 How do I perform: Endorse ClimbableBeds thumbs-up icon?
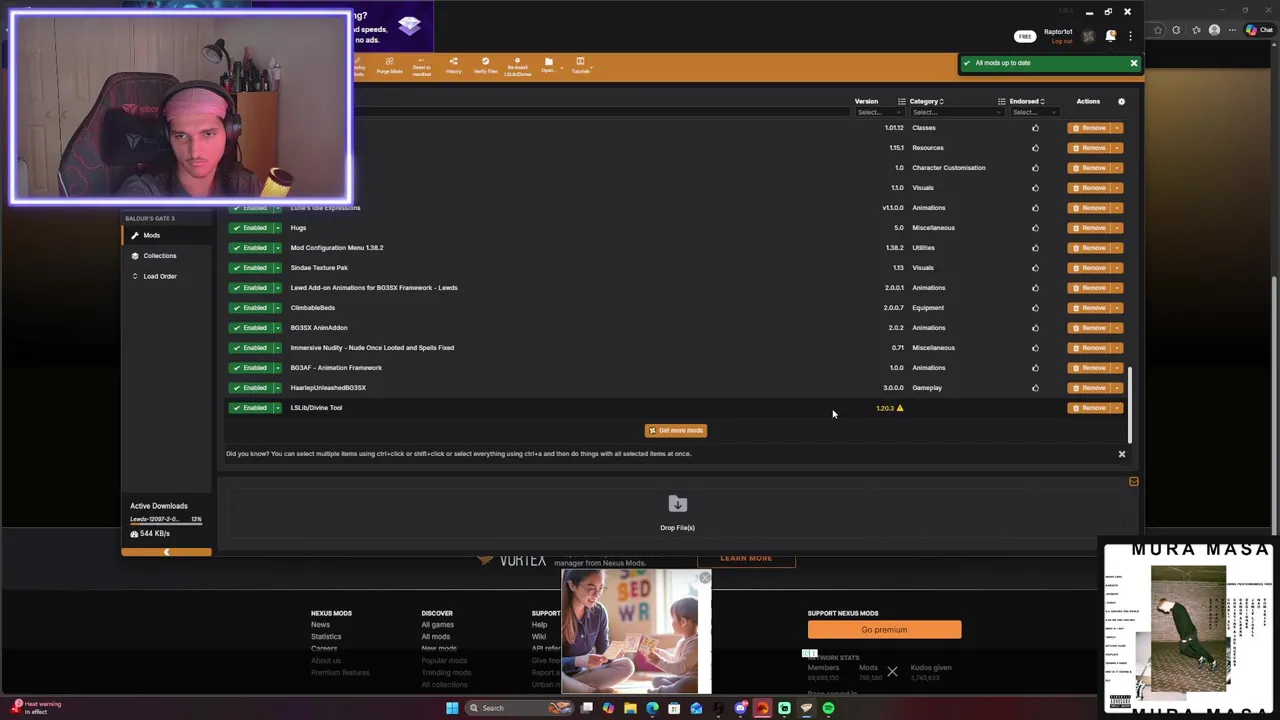[x=1035, y=308]
